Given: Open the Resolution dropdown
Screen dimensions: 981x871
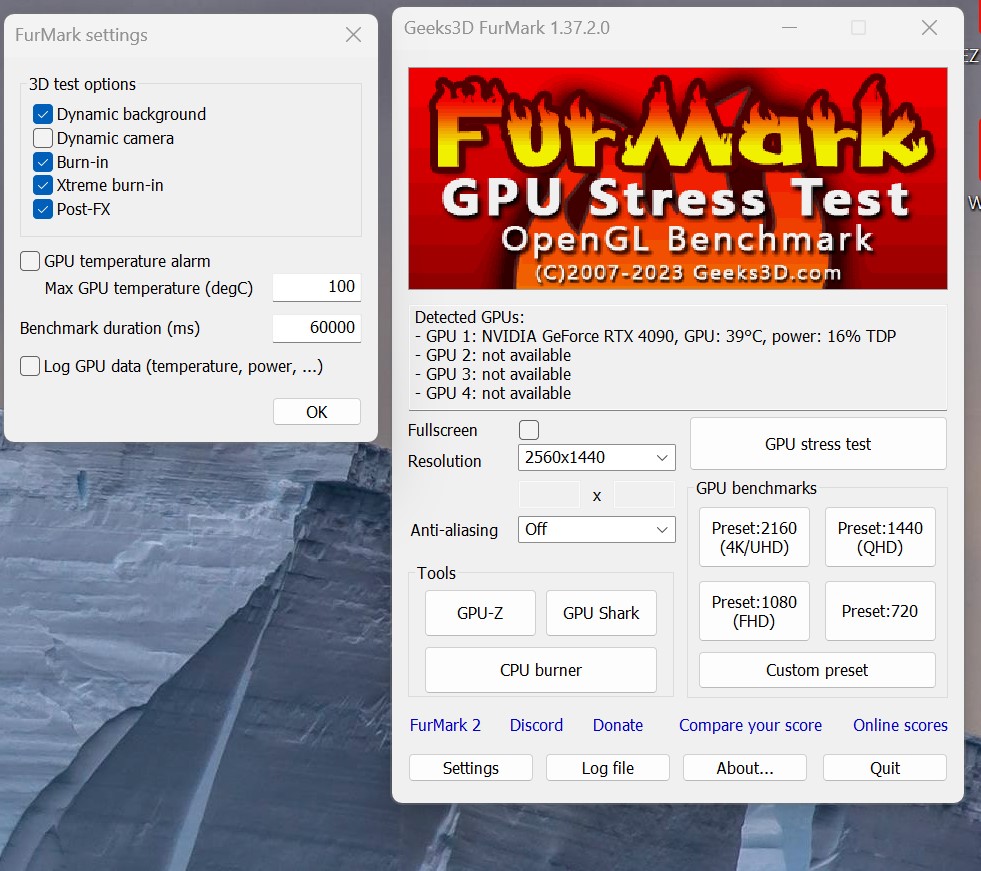Looking at the screenshot, I should [x=596, y=457].
